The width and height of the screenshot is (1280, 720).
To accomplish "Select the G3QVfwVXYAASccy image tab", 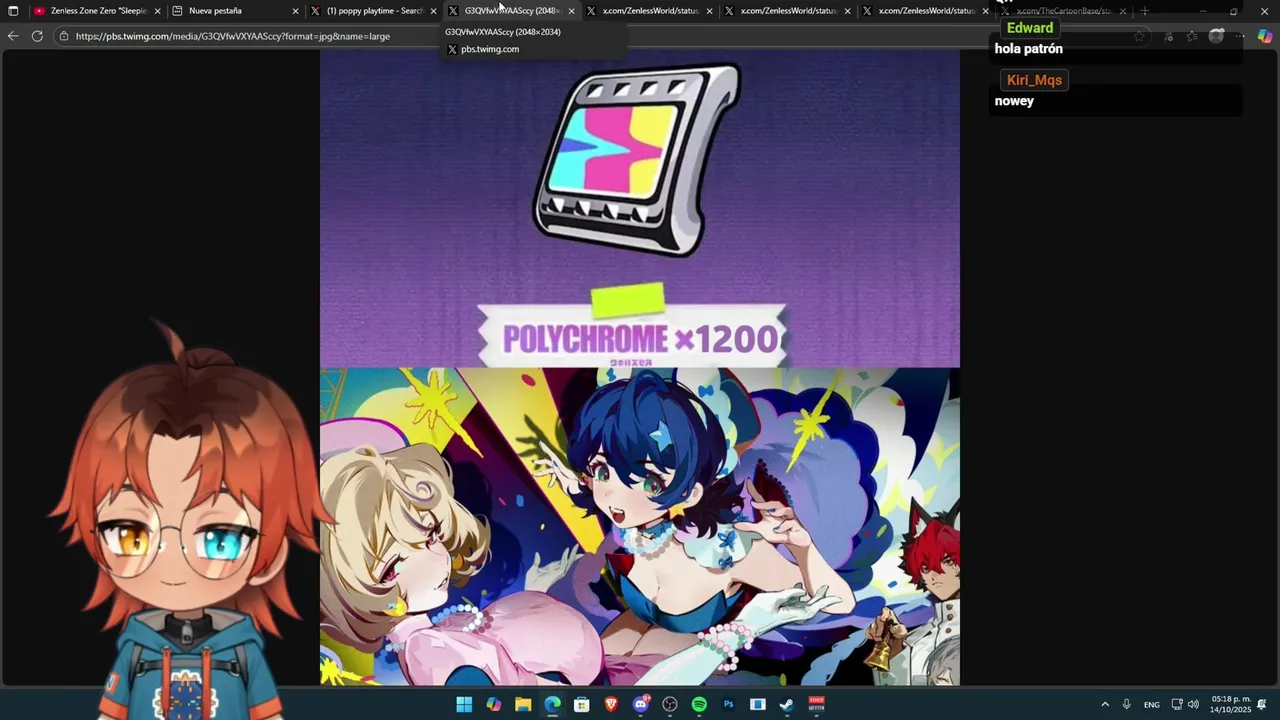I will pyautogui.click(x=511, y=11).
